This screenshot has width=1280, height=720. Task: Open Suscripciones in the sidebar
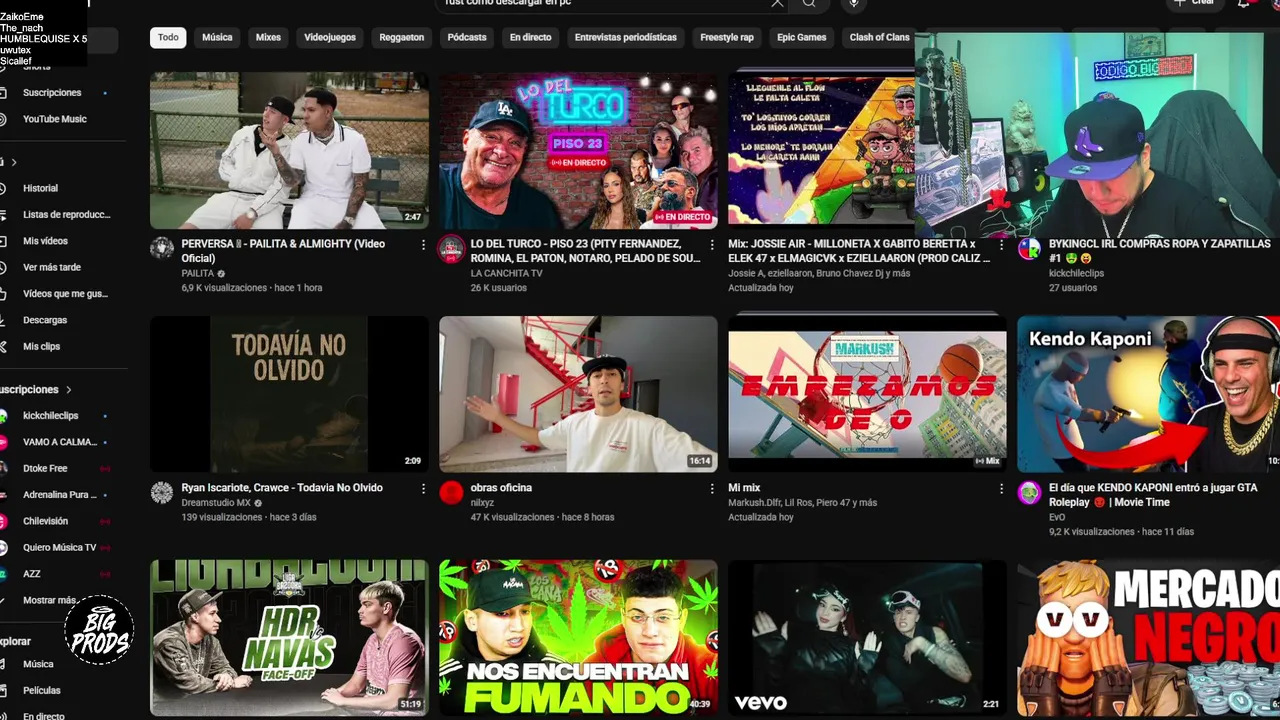click(x=52, y=93)
